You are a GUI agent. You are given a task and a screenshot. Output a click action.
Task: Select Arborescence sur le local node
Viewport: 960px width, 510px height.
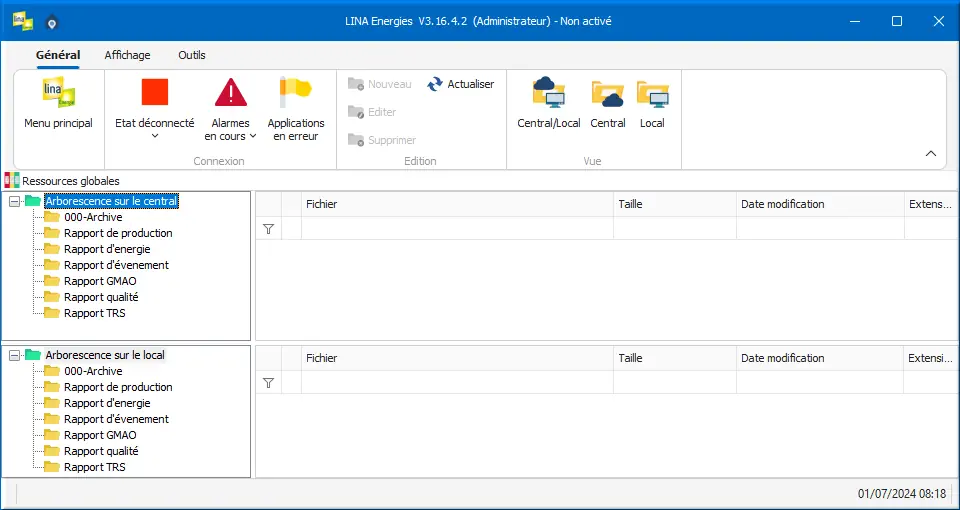(x=105, y=355)
